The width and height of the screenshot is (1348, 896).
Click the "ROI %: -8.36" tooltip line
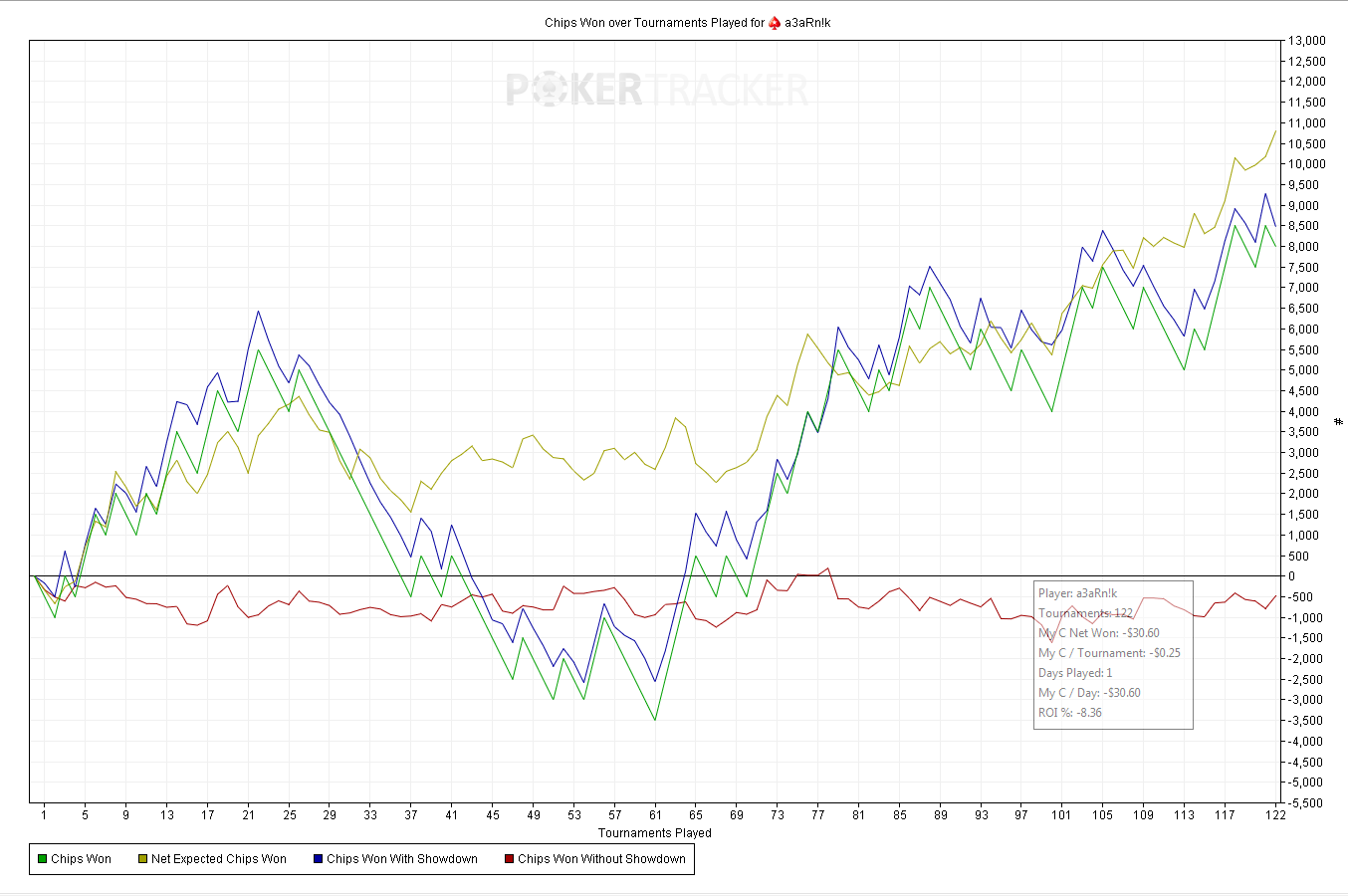click(x=1070, y=713)
